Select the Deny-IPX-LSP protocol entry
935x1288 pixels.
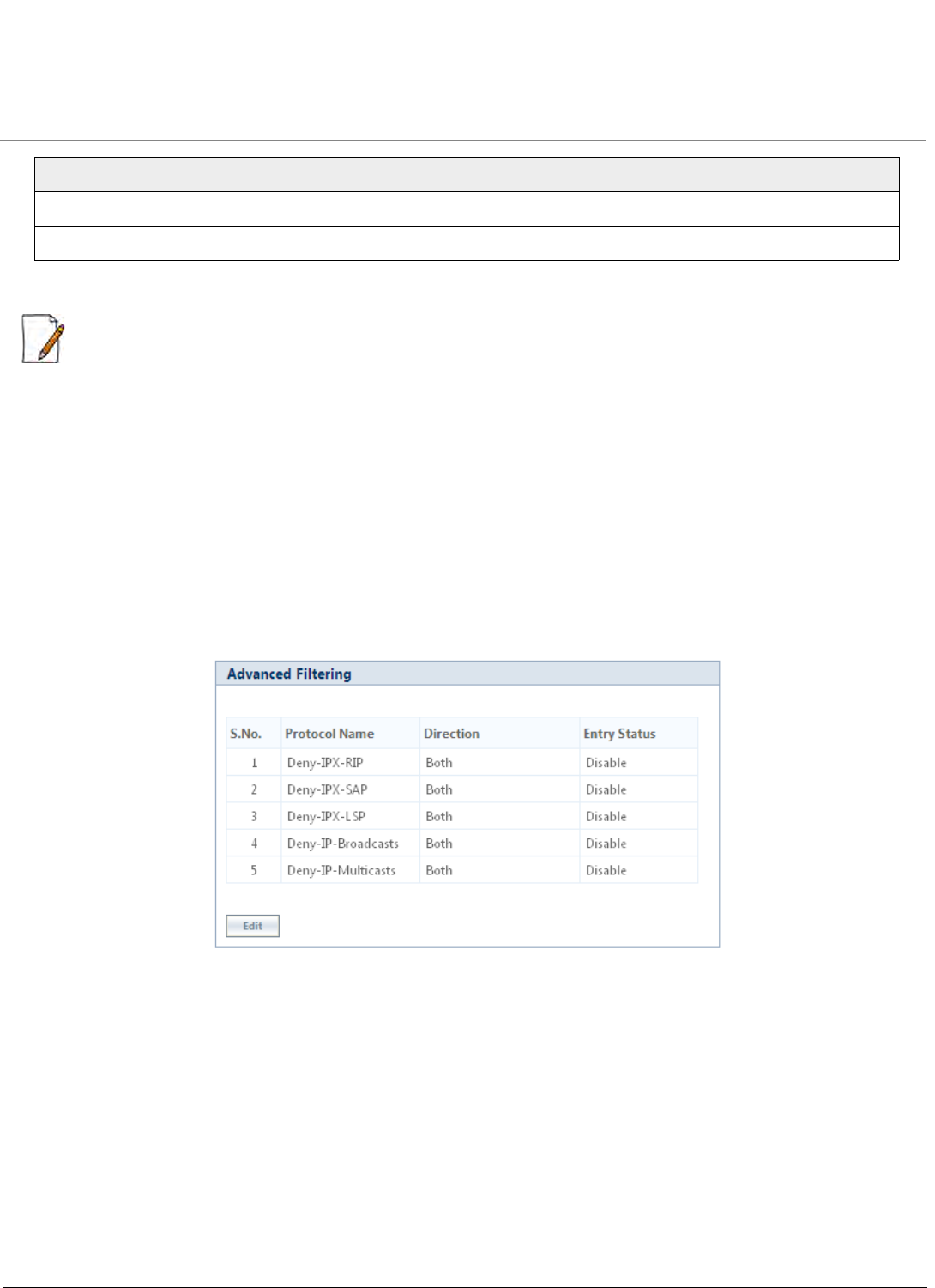pos(326,817)
